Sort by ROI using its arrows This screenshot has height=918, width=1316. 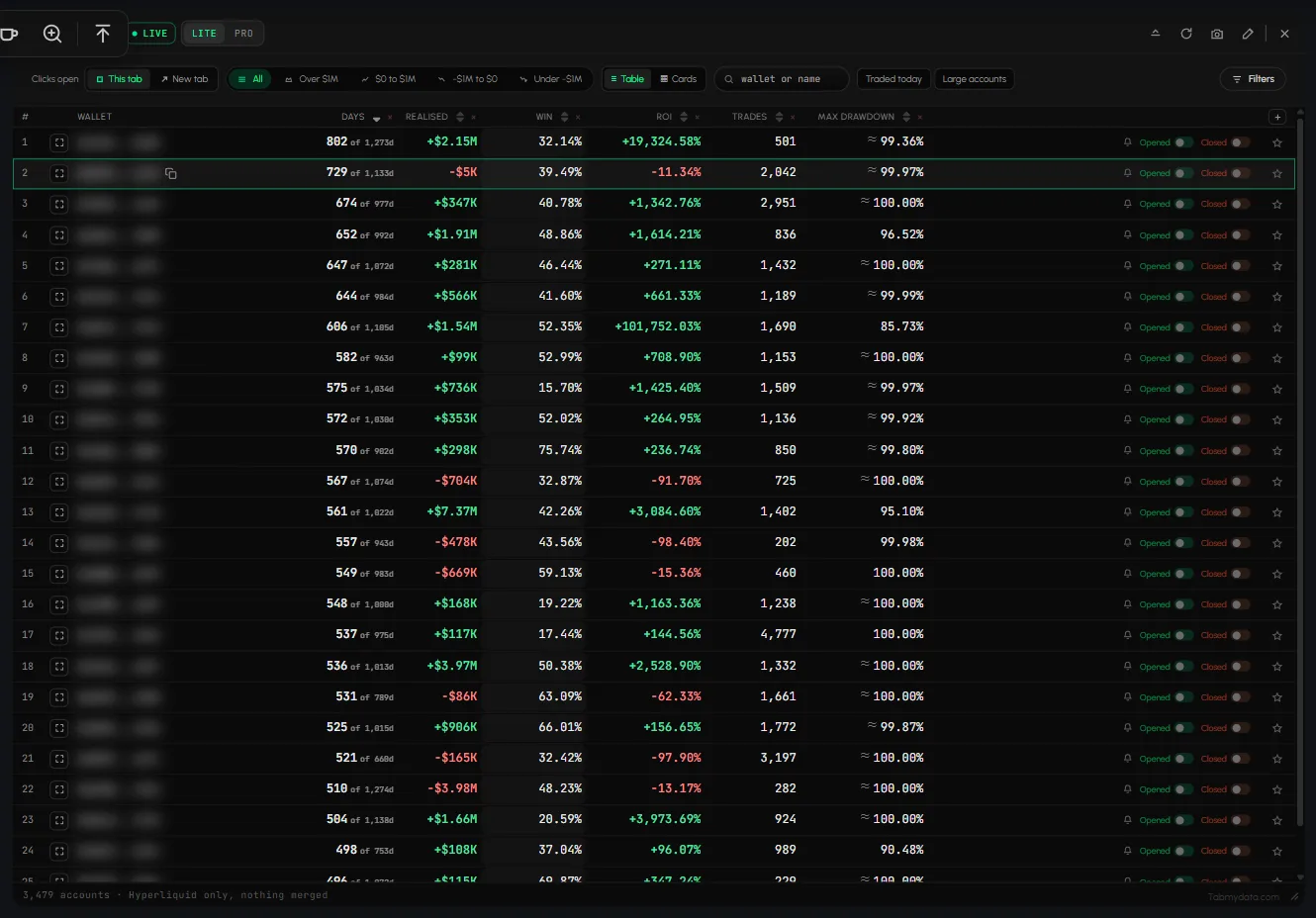(684, 117)
